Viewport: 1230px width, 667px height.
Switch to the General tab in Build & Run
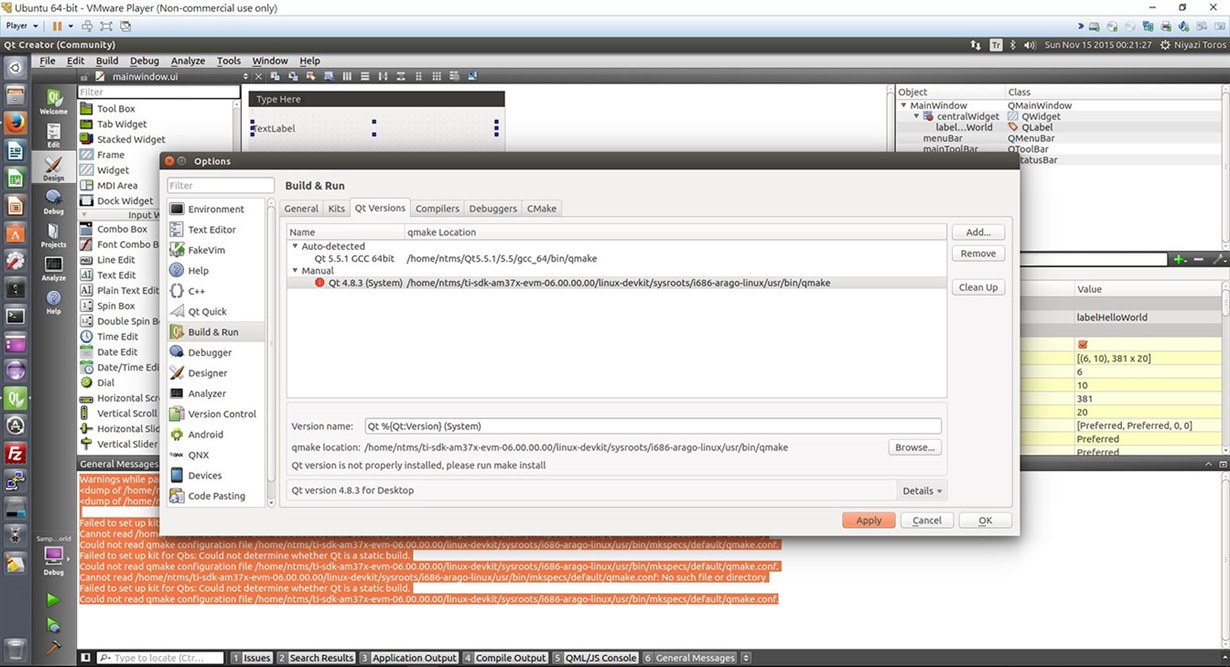point(301,208)
